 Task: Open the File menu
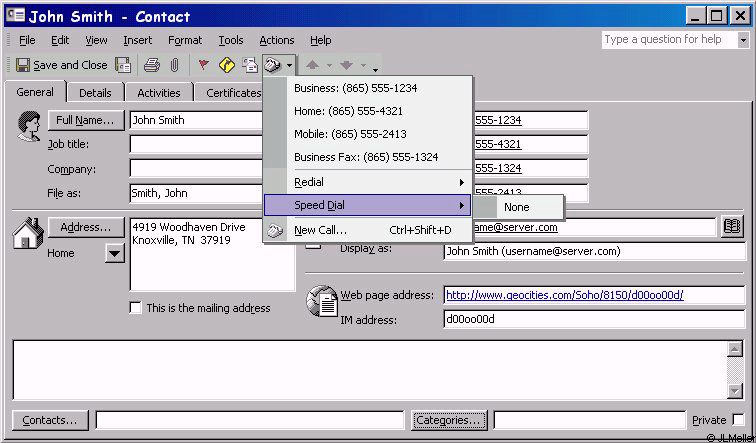(27, 40)
